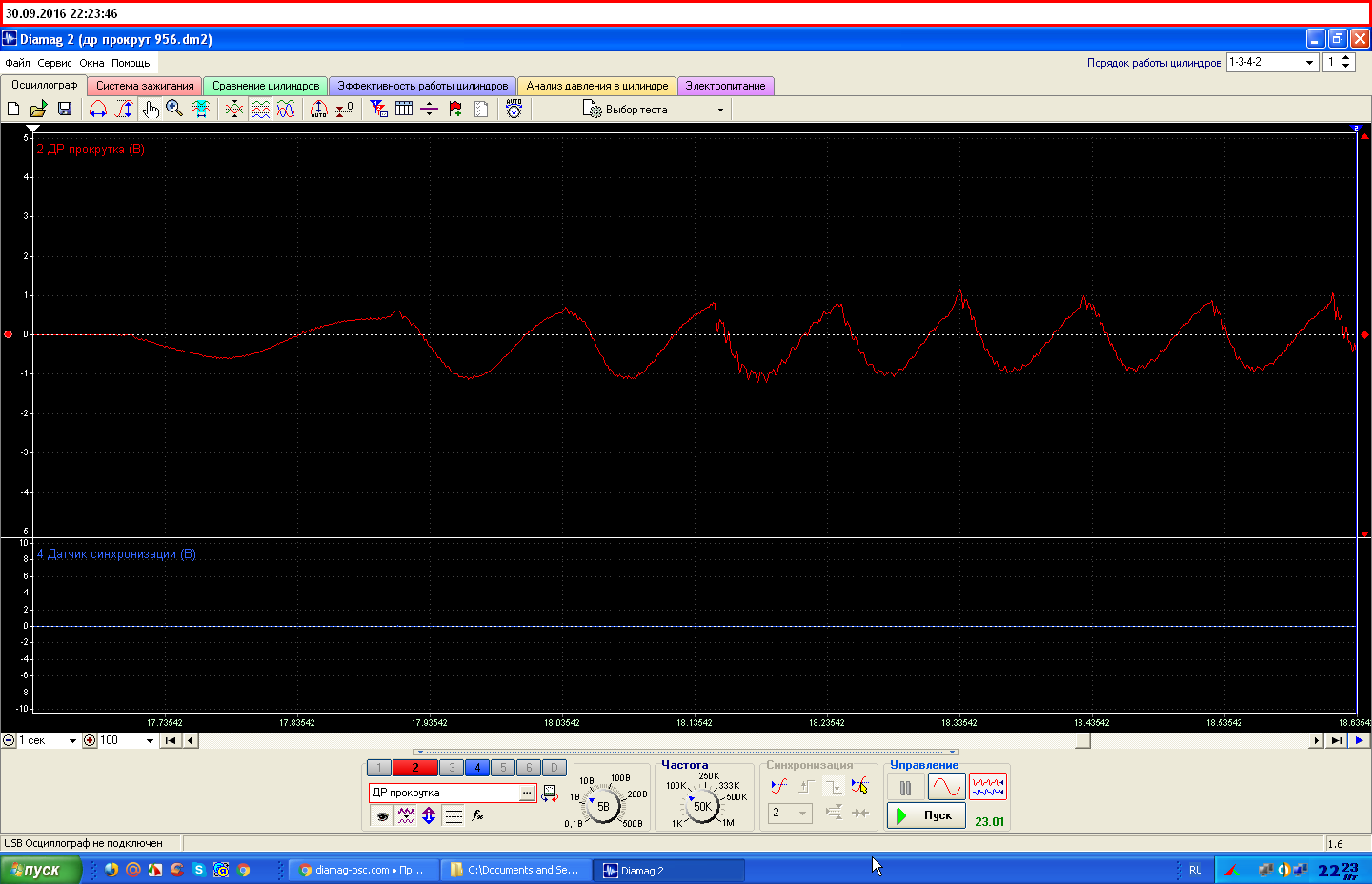Click the channel swap icon beside name field
1372x884 pixels.
tap(550, 793)
